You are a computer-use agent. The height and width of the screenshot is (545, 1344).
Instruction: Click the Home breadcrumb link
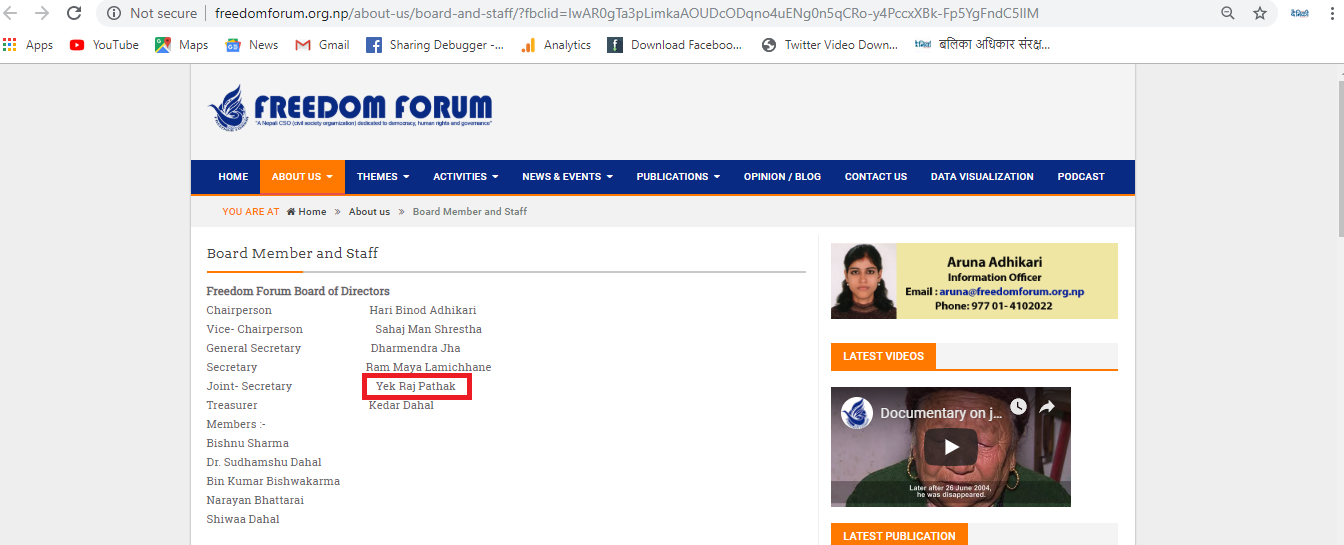tap(311, 212)
